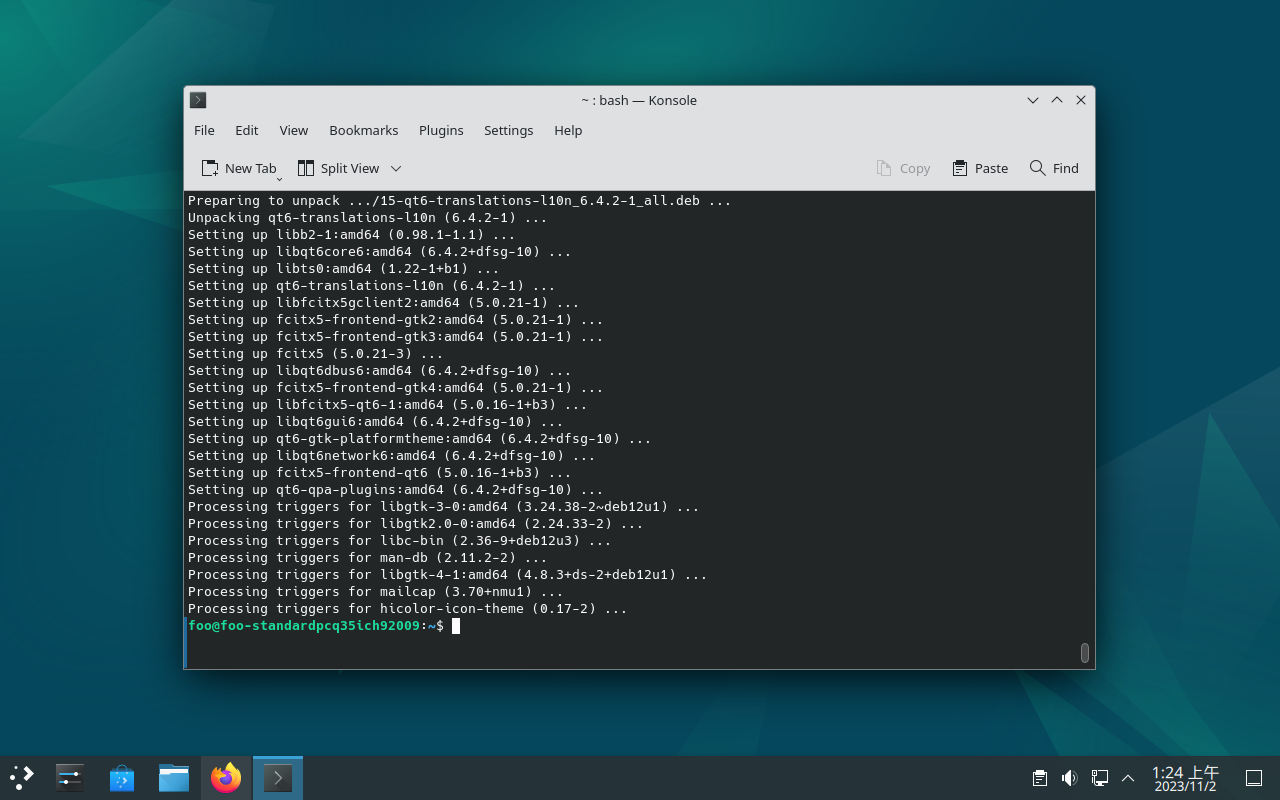Click the Split View toolbar icon

(306, 168)
